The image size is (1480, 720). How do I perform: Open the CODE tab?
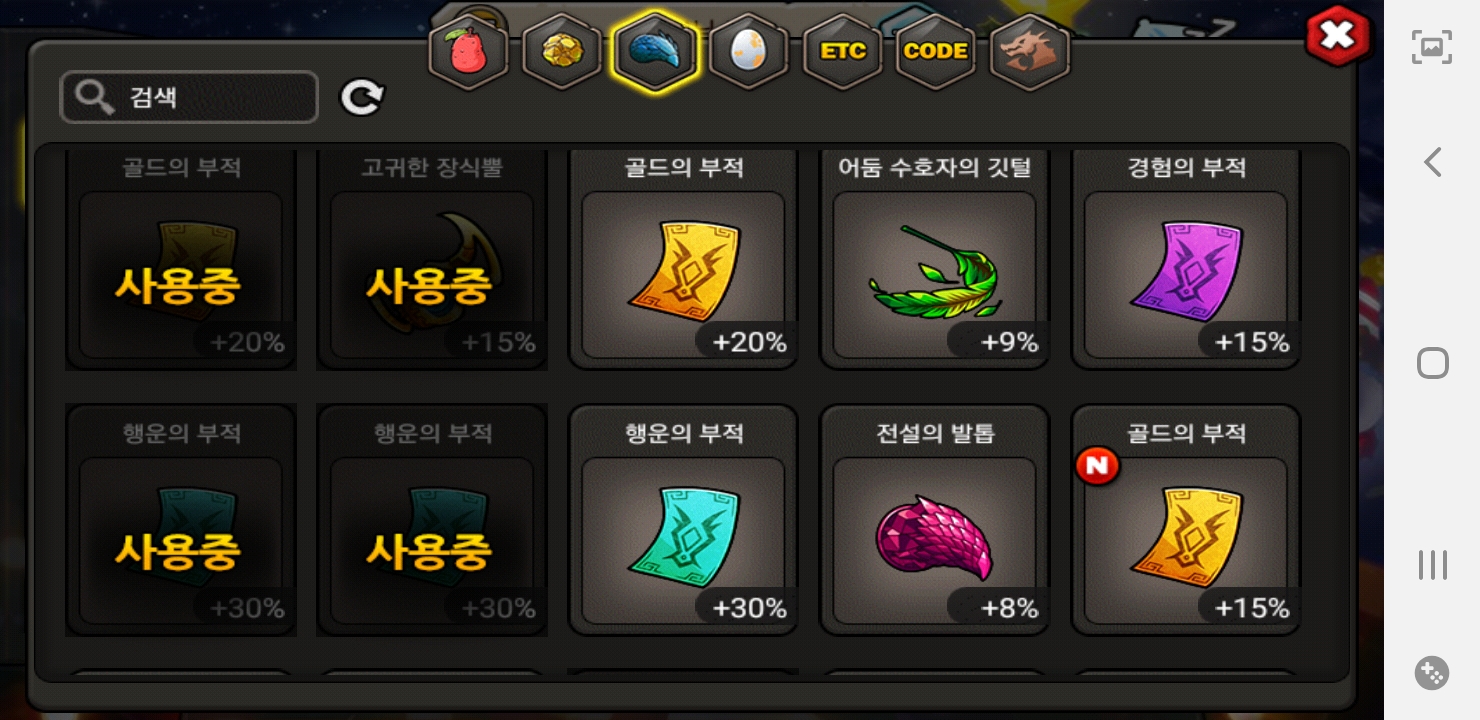(x=936, y=52)
